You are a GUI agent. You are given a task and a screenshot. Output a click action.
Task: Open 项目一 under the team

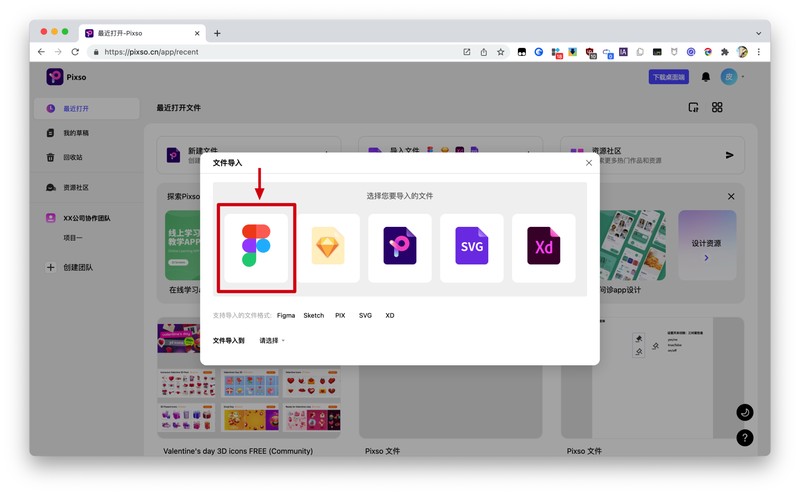[x=72, y=238]
